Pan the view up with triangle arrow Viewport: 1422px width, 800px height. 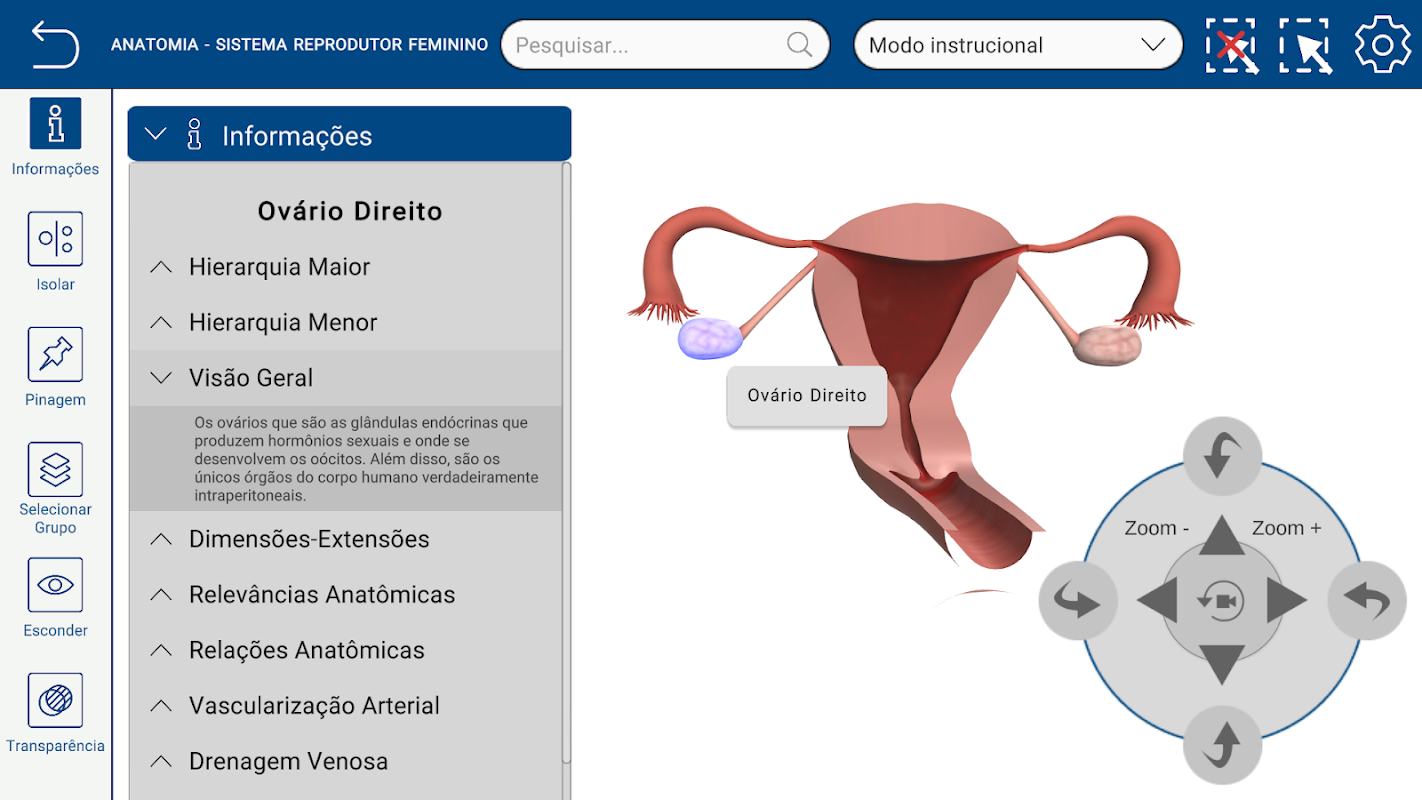coord(1221,535)
